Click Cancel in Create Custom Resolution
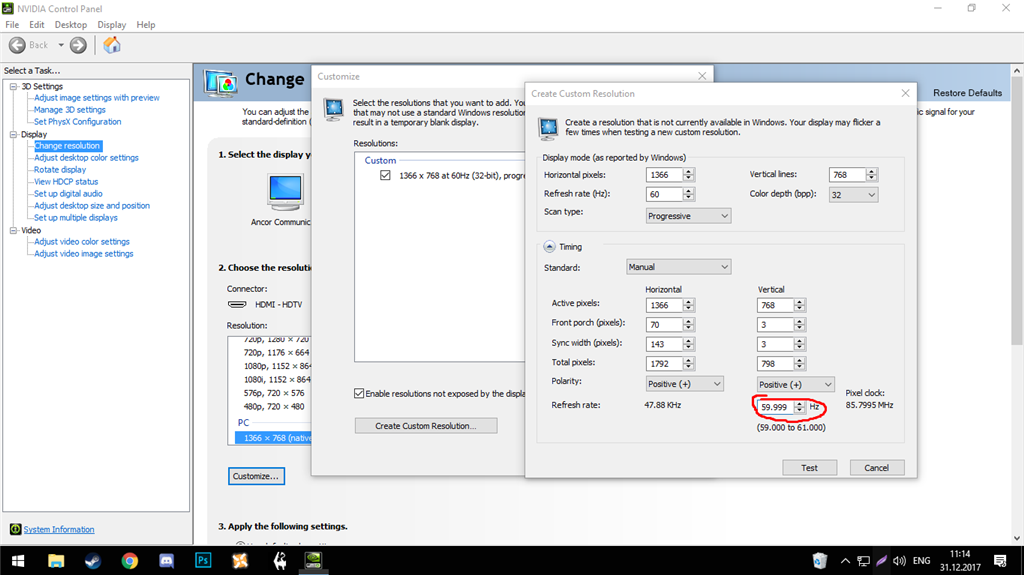The image size is (1024, 575). point(876,468)
